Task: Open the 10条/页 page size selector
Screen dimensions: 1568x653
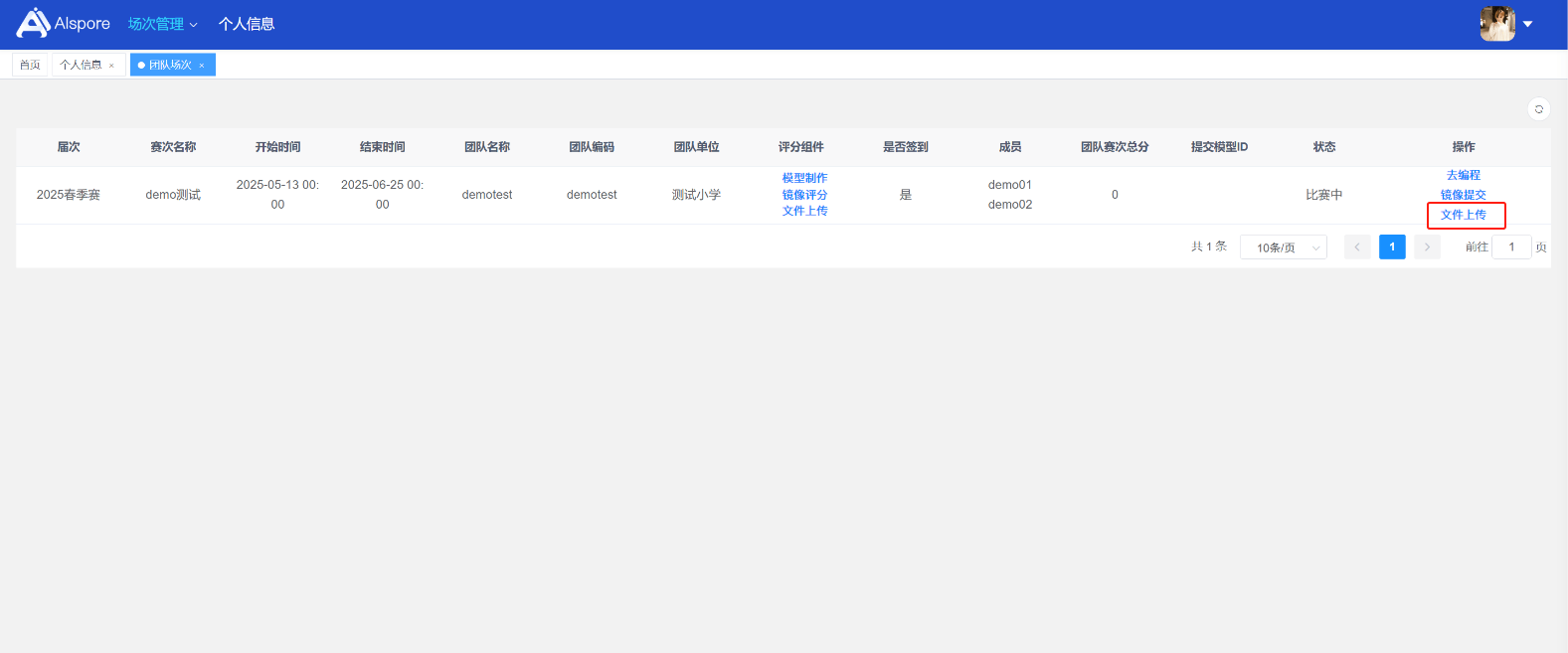Action: tap(1283, 247)
